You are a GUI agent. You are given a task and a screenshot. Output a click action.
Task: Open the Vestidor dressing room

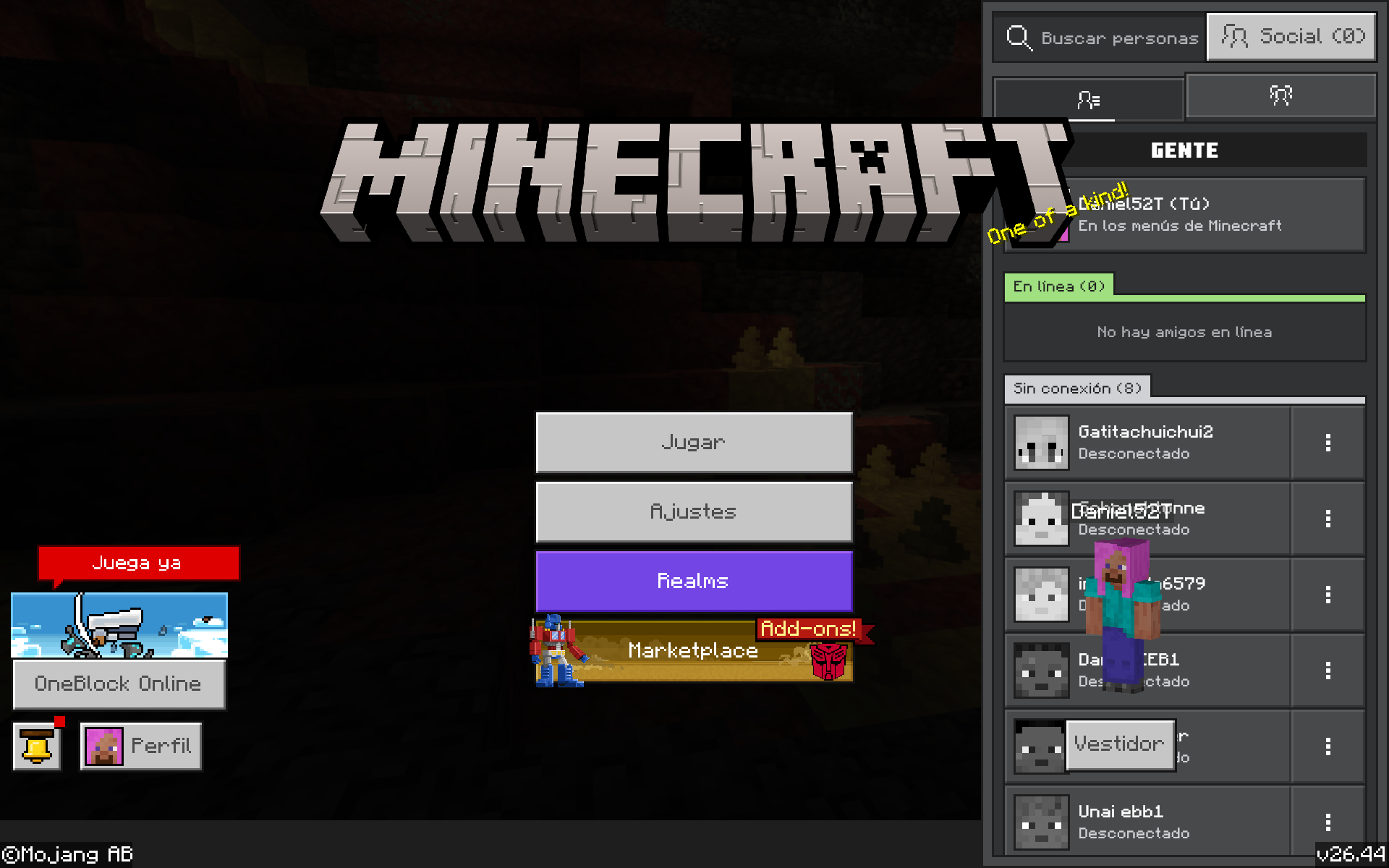pyautogui.click(x=1120, y=744)
